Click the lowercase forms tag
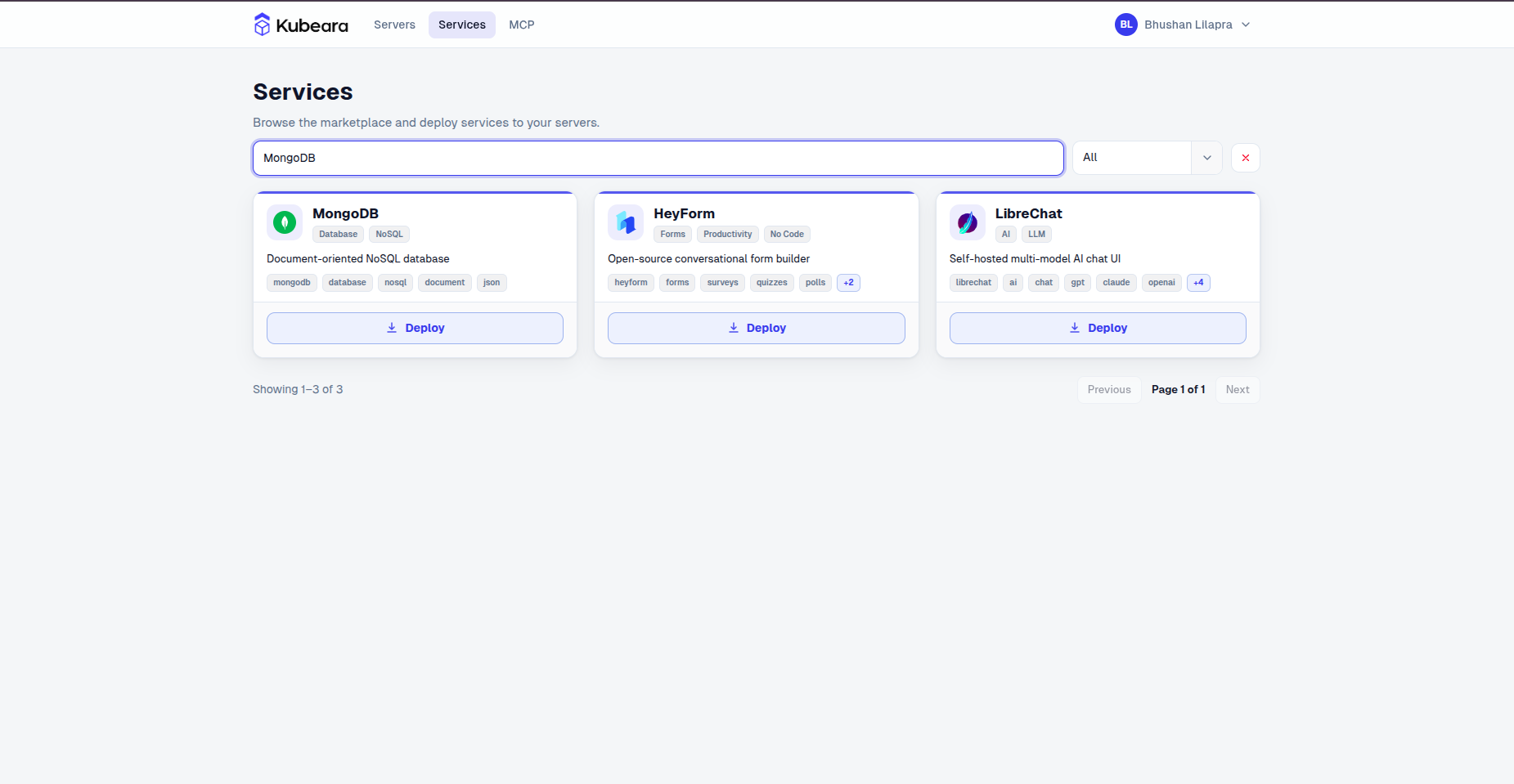1514x784 pixels. click(677, 283)
